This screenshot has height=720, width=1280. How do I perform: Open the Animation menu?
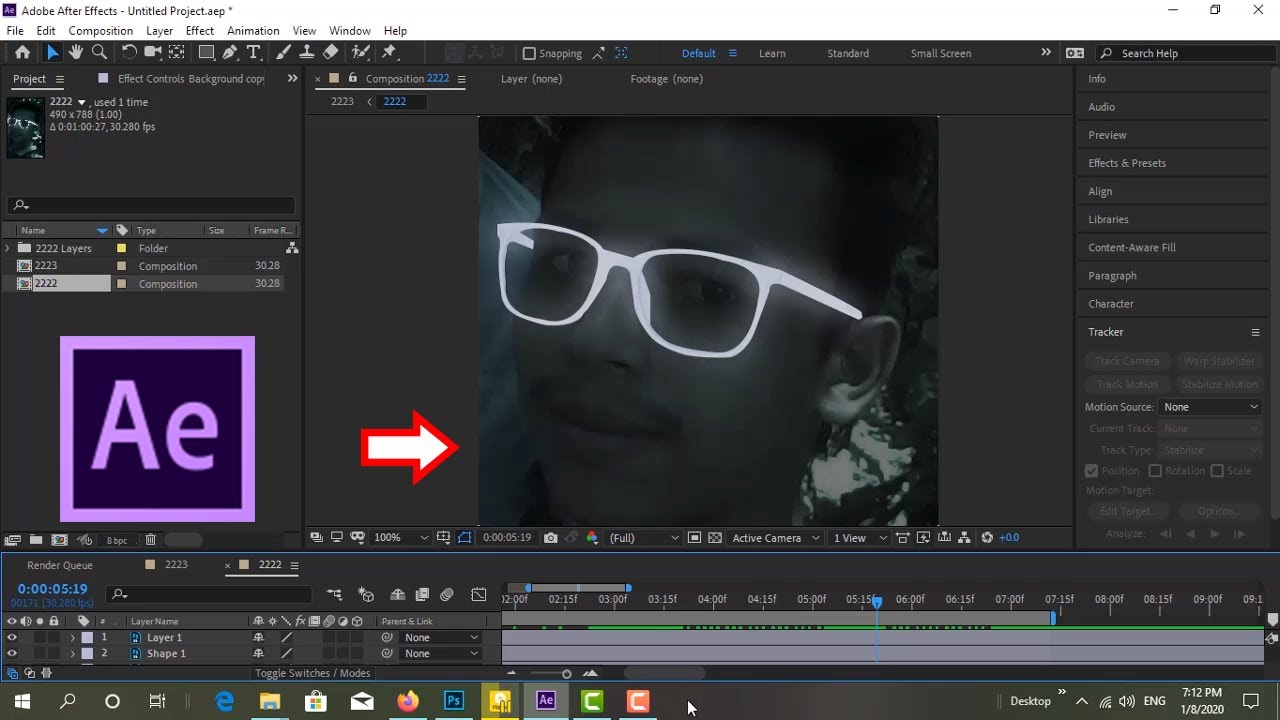click(253, 31)
